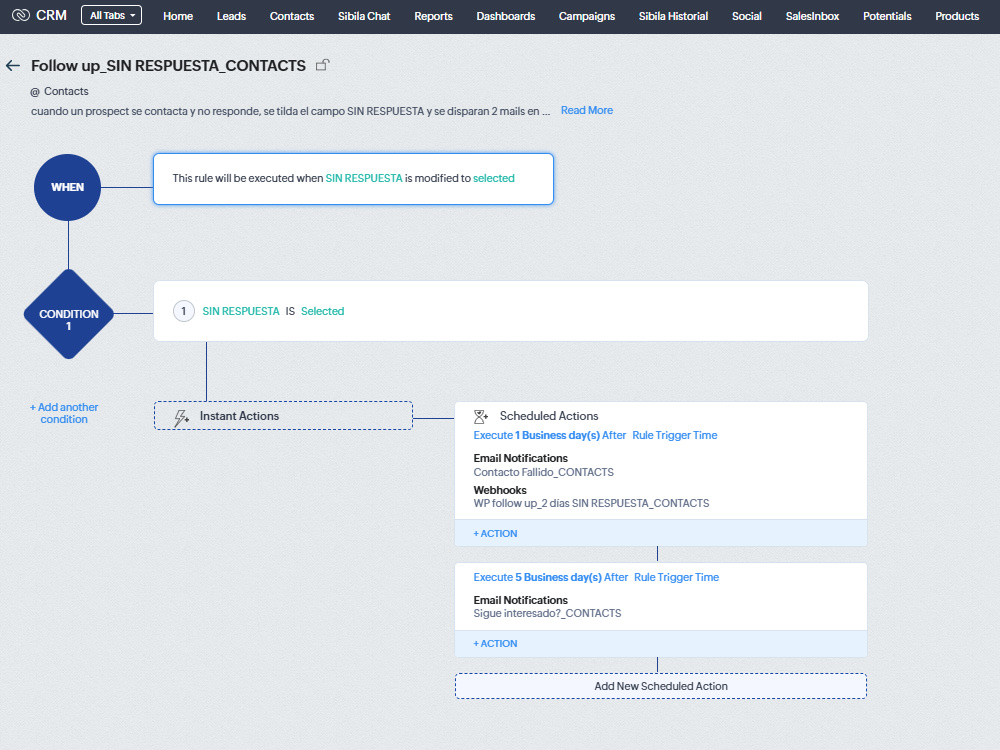Click the 'Rule Trigger Time' link in the 5-day block
Viewport: 1000px width, 750px height.
[x=677, y=577]
